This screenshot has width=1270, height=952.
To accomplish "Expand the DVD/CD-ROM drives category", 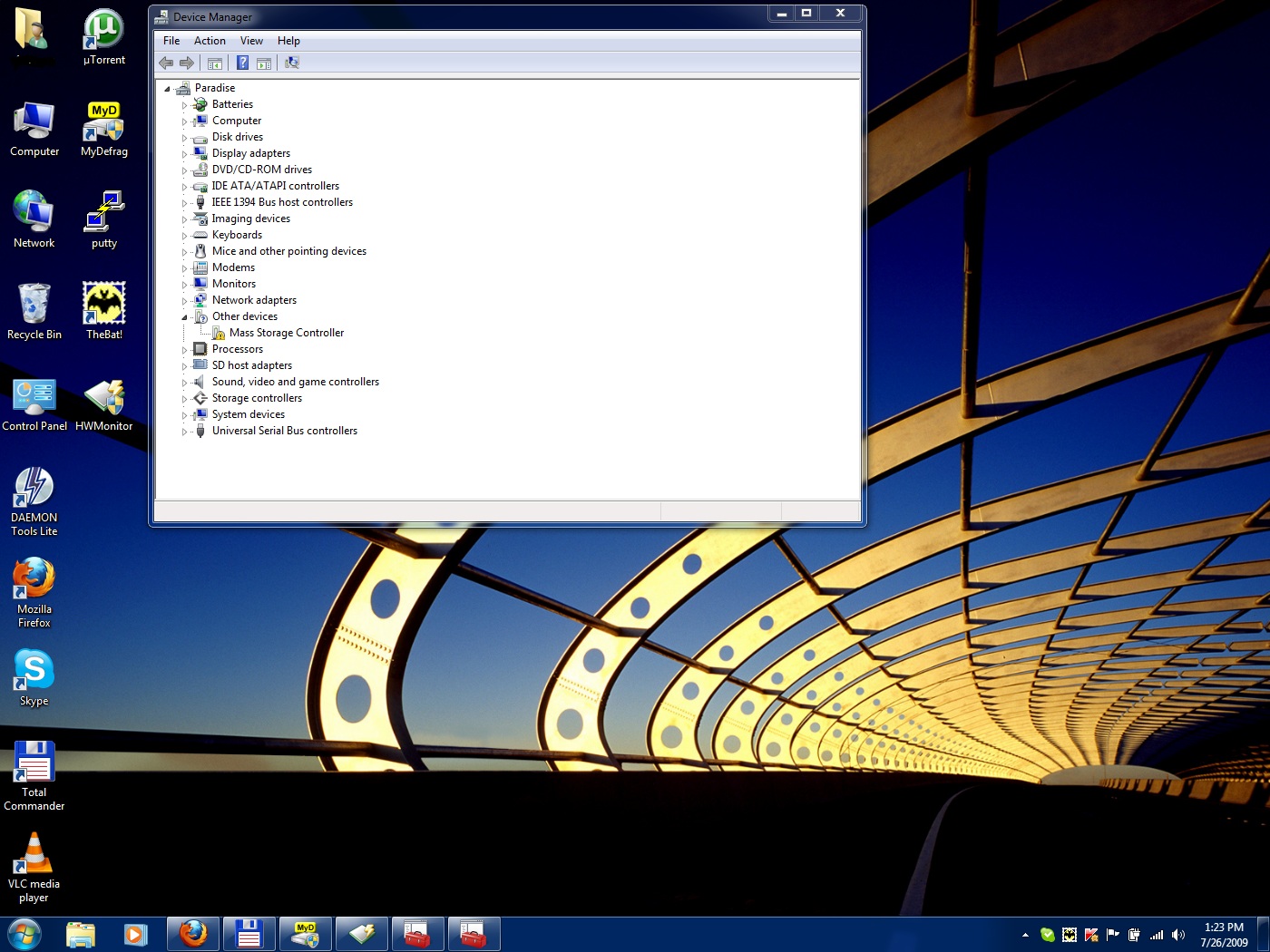I will [184, 170].
